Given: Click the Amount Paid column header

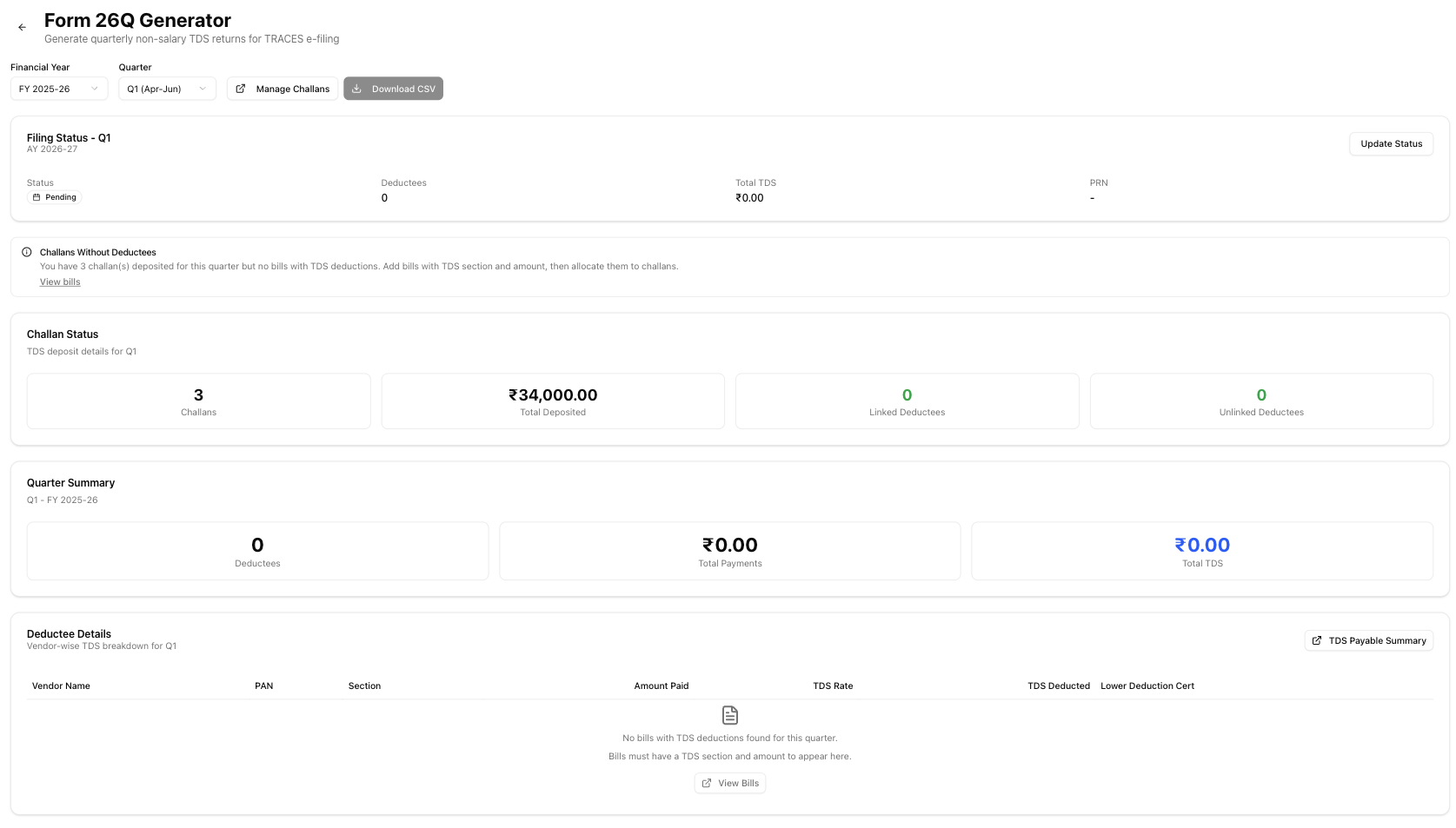Looking at the screenshot, I should 661,686.
